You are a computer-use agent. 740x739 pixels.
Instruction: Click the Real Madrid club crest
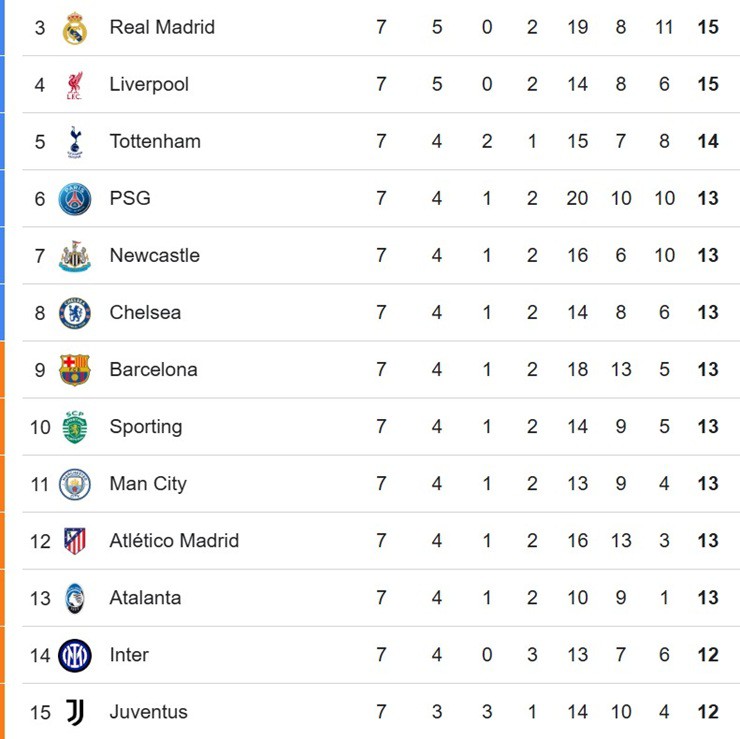(x=75, y=28)
